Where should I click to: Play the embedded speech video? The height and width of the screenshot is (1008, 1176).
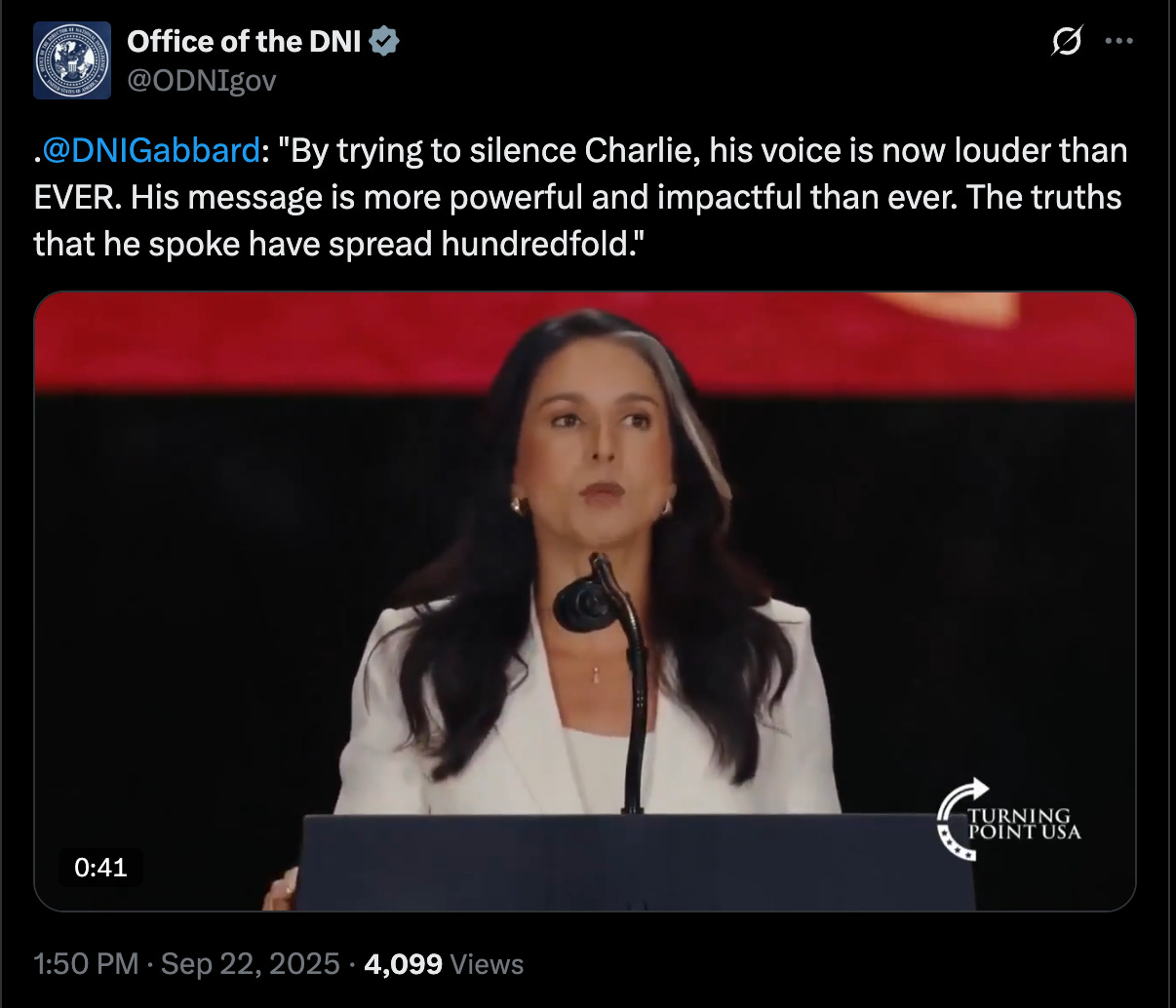click(x=585, y=601)
